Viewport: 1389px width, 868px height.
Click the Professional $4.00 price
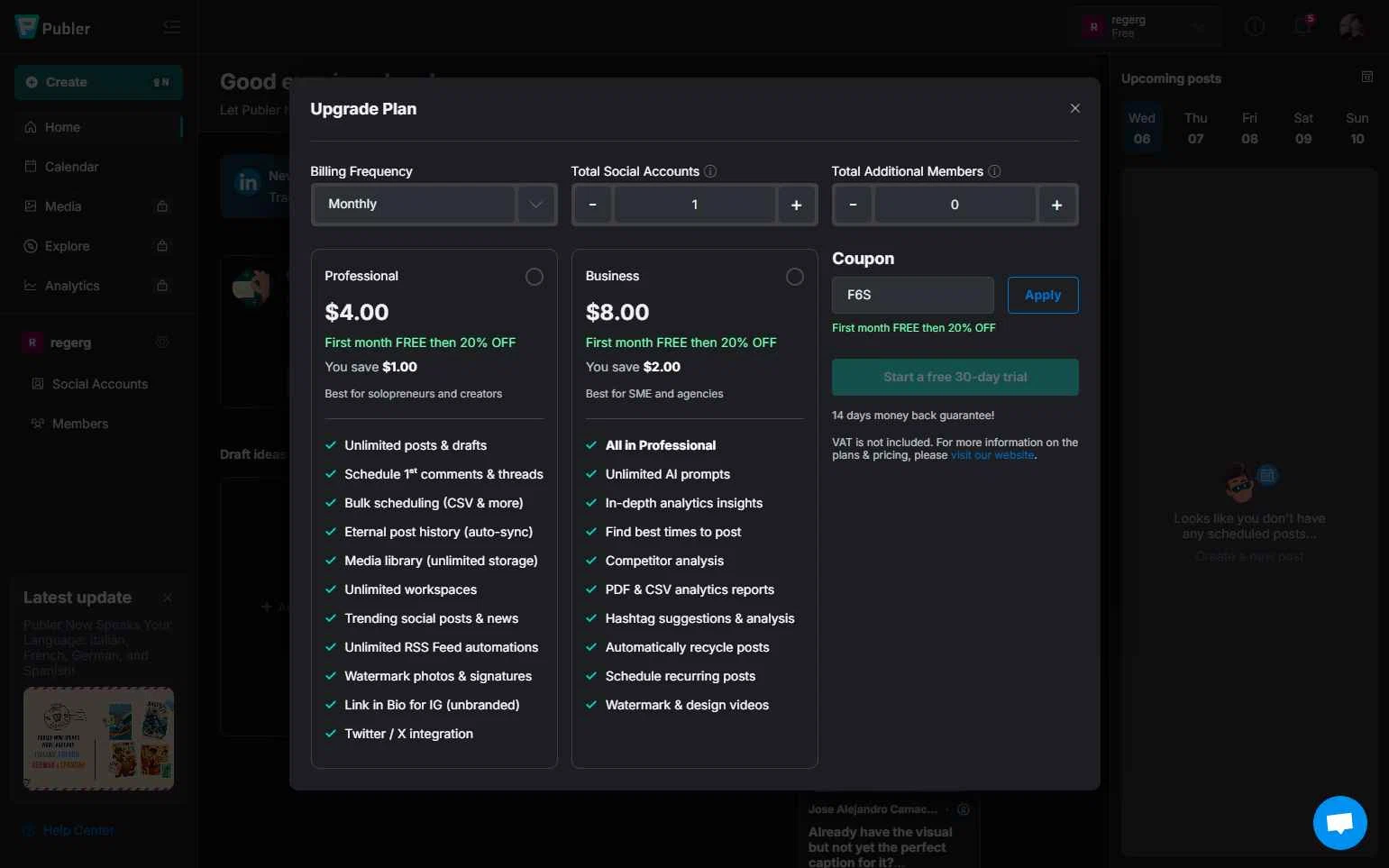tap(357, 312)
